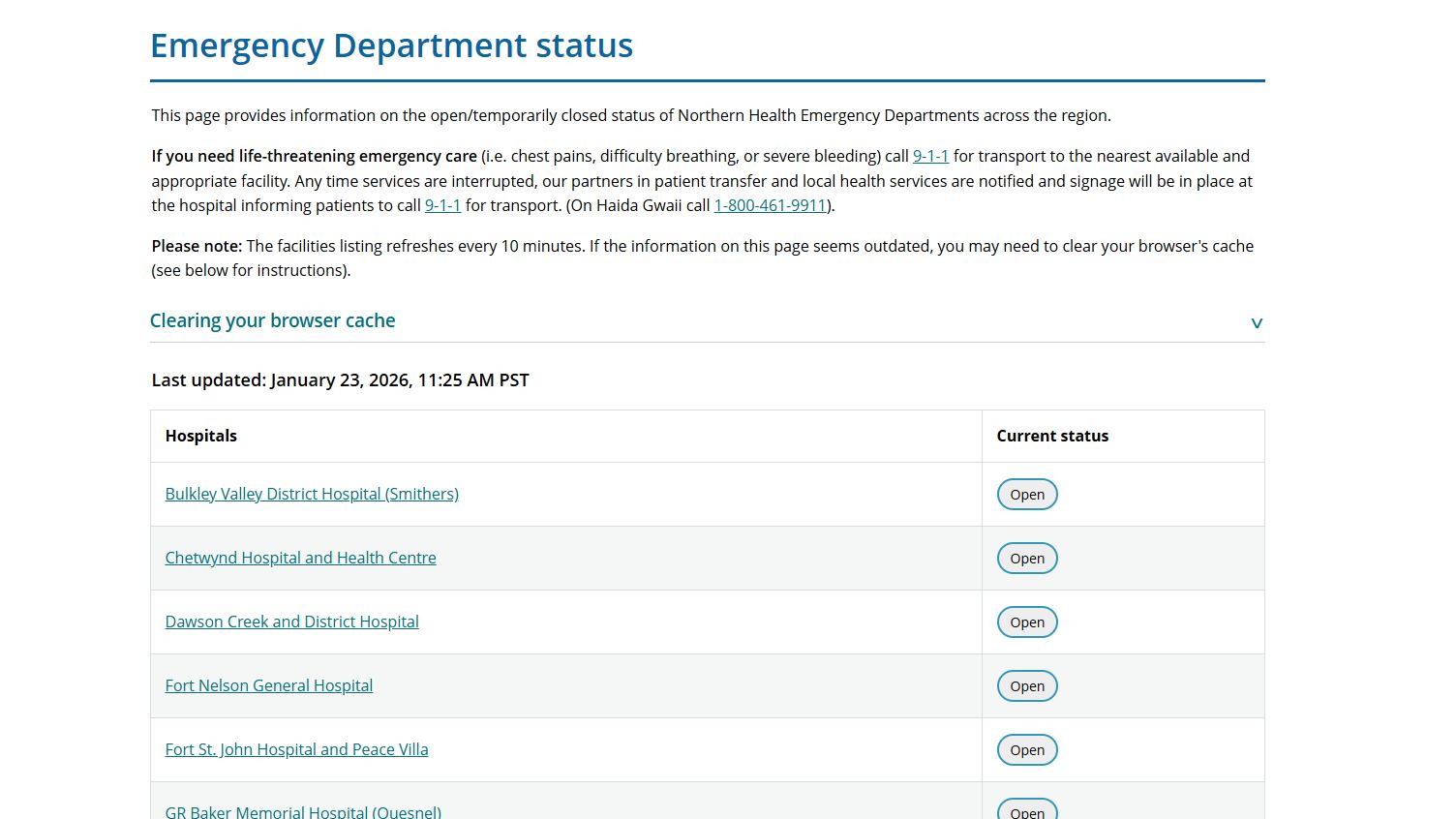The height and width of the screenshot is (819, 1456).
Task: Click the chevron arrow beside browser cache heading
Action: (1257, 322)
